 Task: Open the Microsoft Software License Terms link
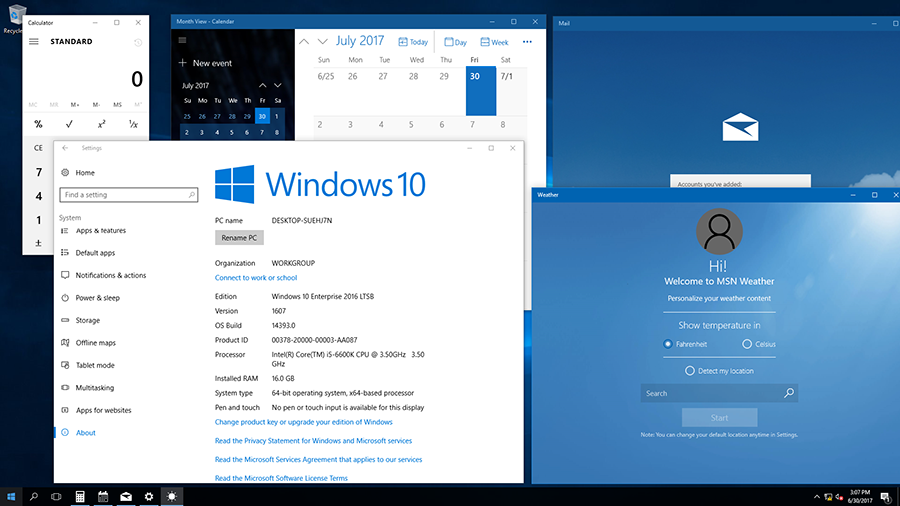[281, 478]
